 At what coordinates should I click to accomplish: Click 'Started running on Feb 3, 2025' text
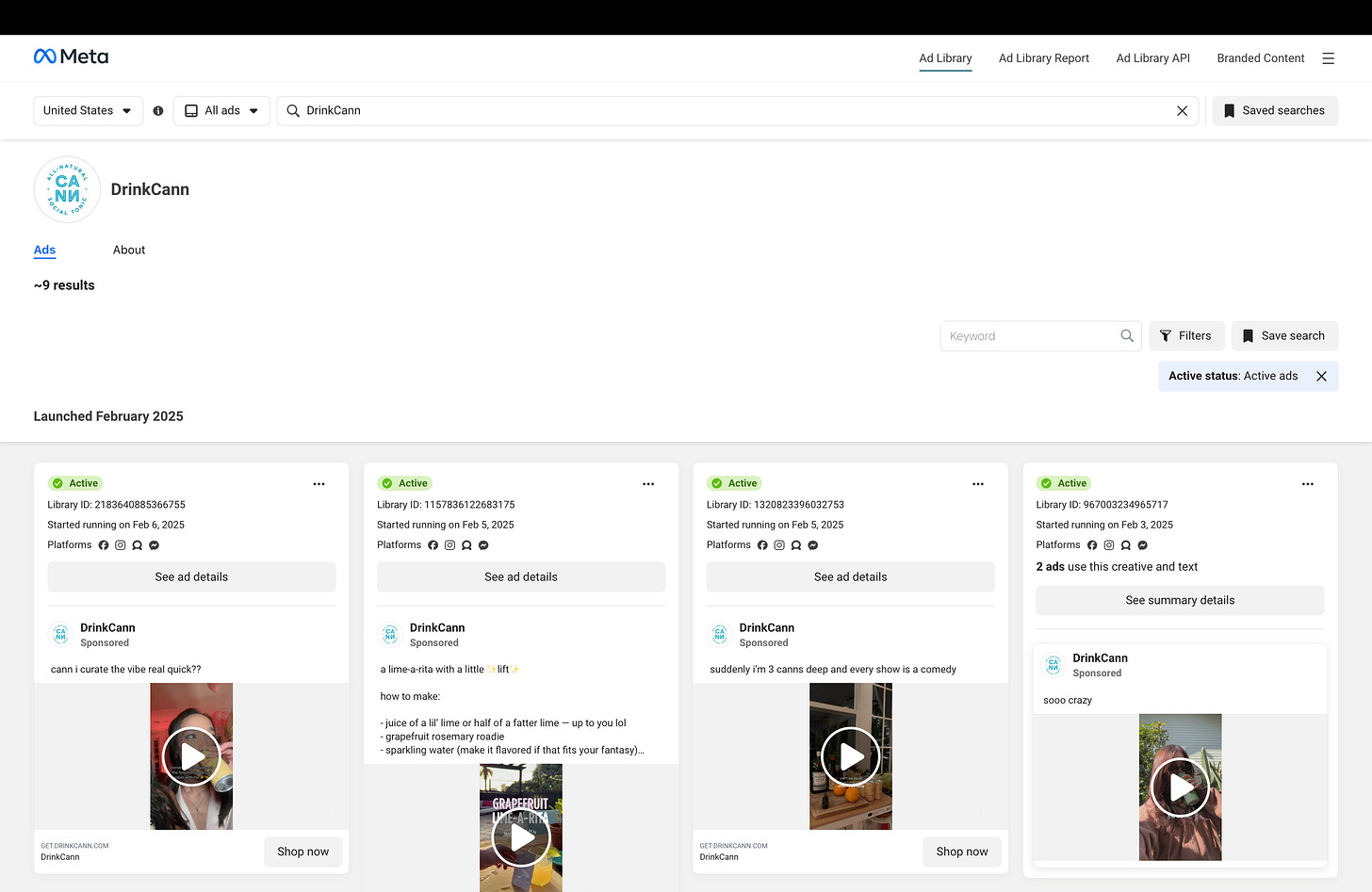pos(1104,526)
